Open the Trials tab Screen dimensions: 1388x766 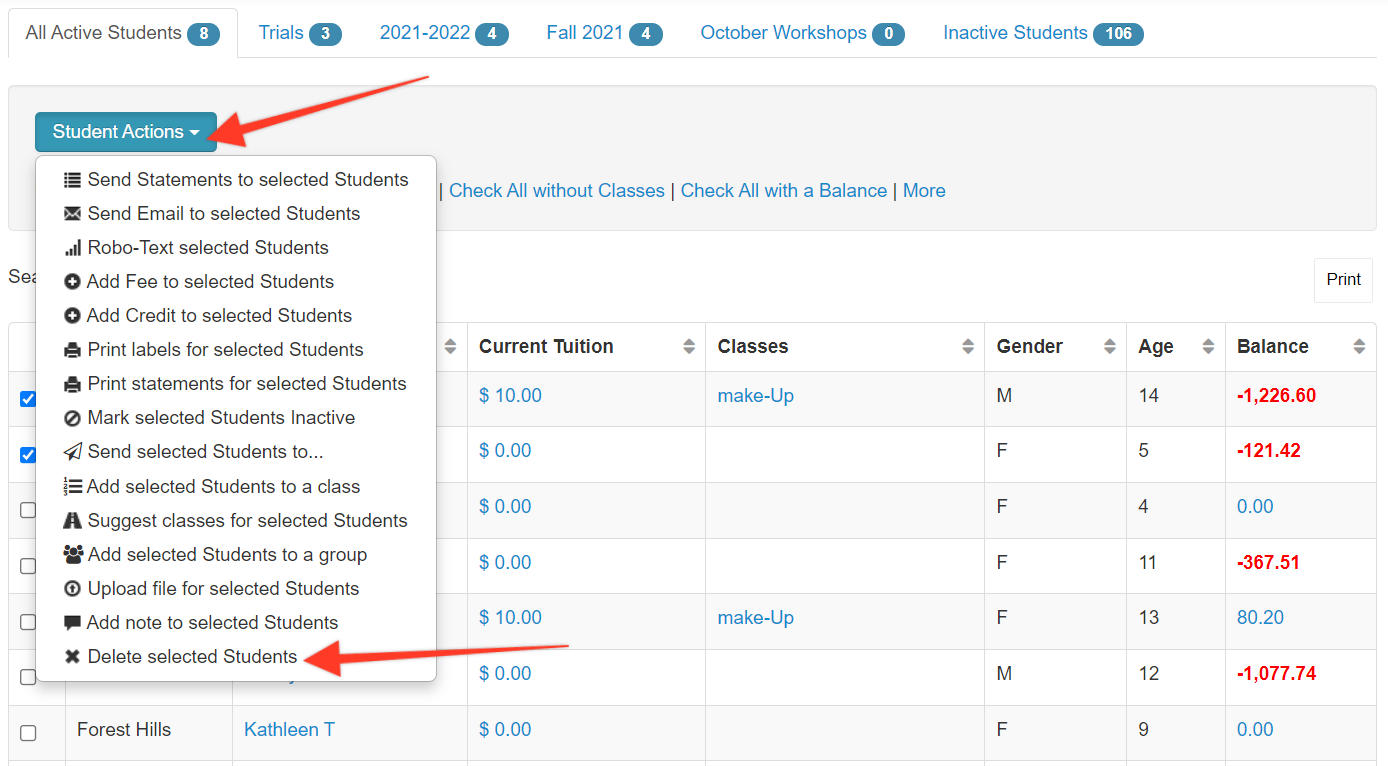[x=299, y=33]
